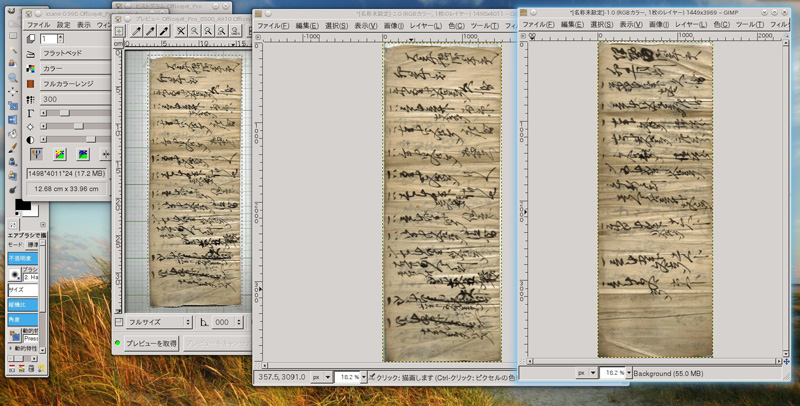Open 選択(S) menu in middle GIMP window
This screenshot has height=406, width=800.
(x=337, y=26)
